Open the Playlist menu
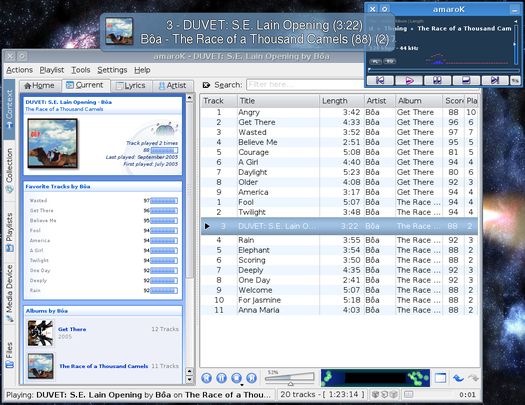525x405 pixels. (52, 70)
